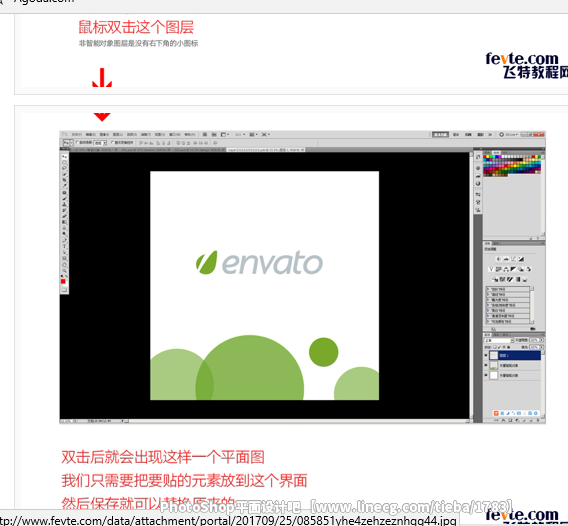Switch to the 色板 Swatches tab
Viewport: 568px width, 526px height.
click(x=496, y=153)
